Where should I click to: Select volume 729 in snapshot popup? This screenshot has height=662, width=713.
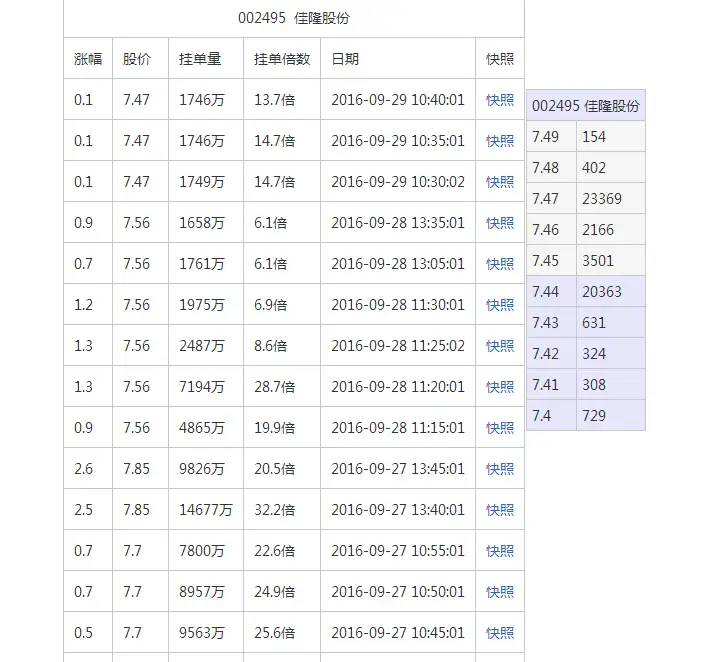[x=611, y=416]
